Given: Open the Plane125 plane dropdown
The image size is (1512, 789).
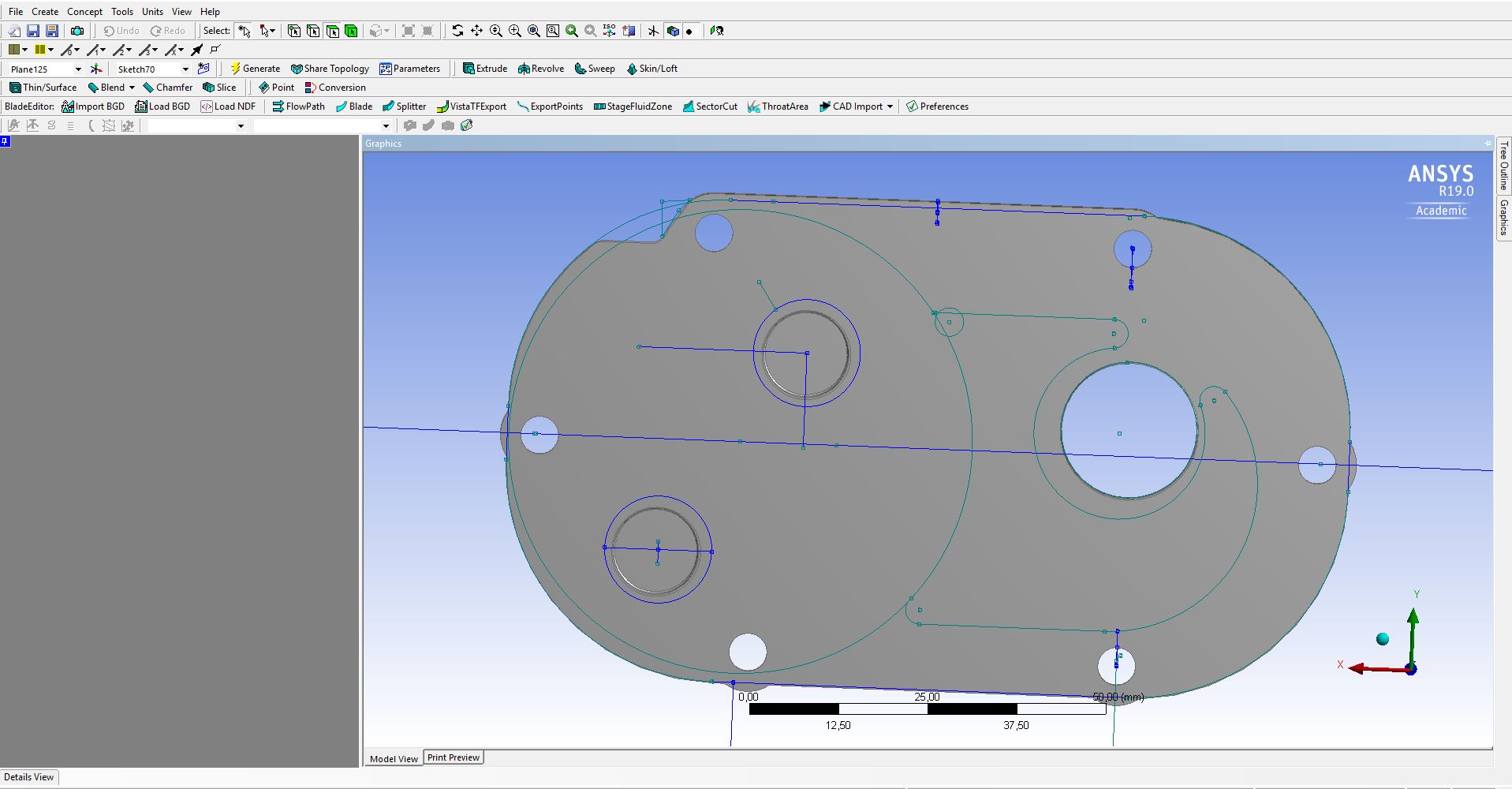Looking at the screenshot, I should (x=77, y=69).
